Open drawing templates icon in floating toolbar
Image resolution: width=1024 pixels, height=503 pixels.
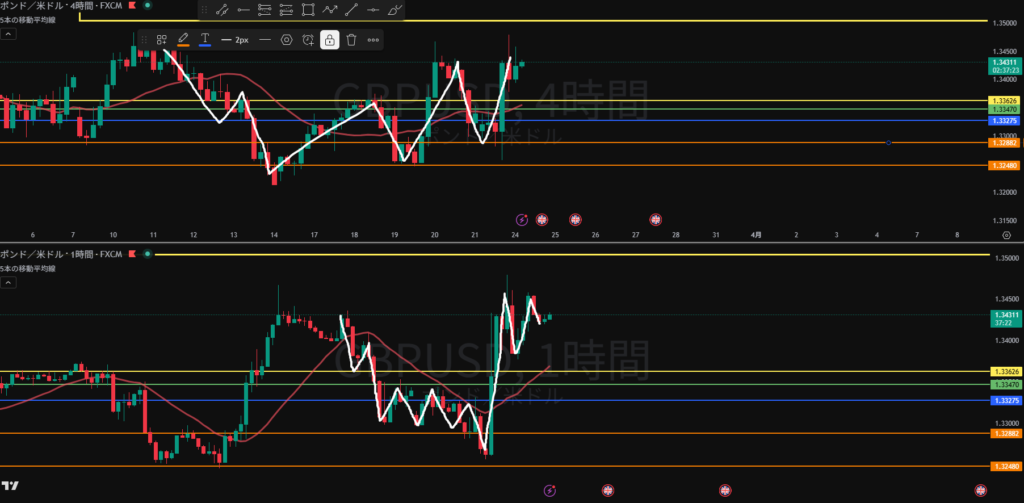pyautogui.click(x=161, y=40)
